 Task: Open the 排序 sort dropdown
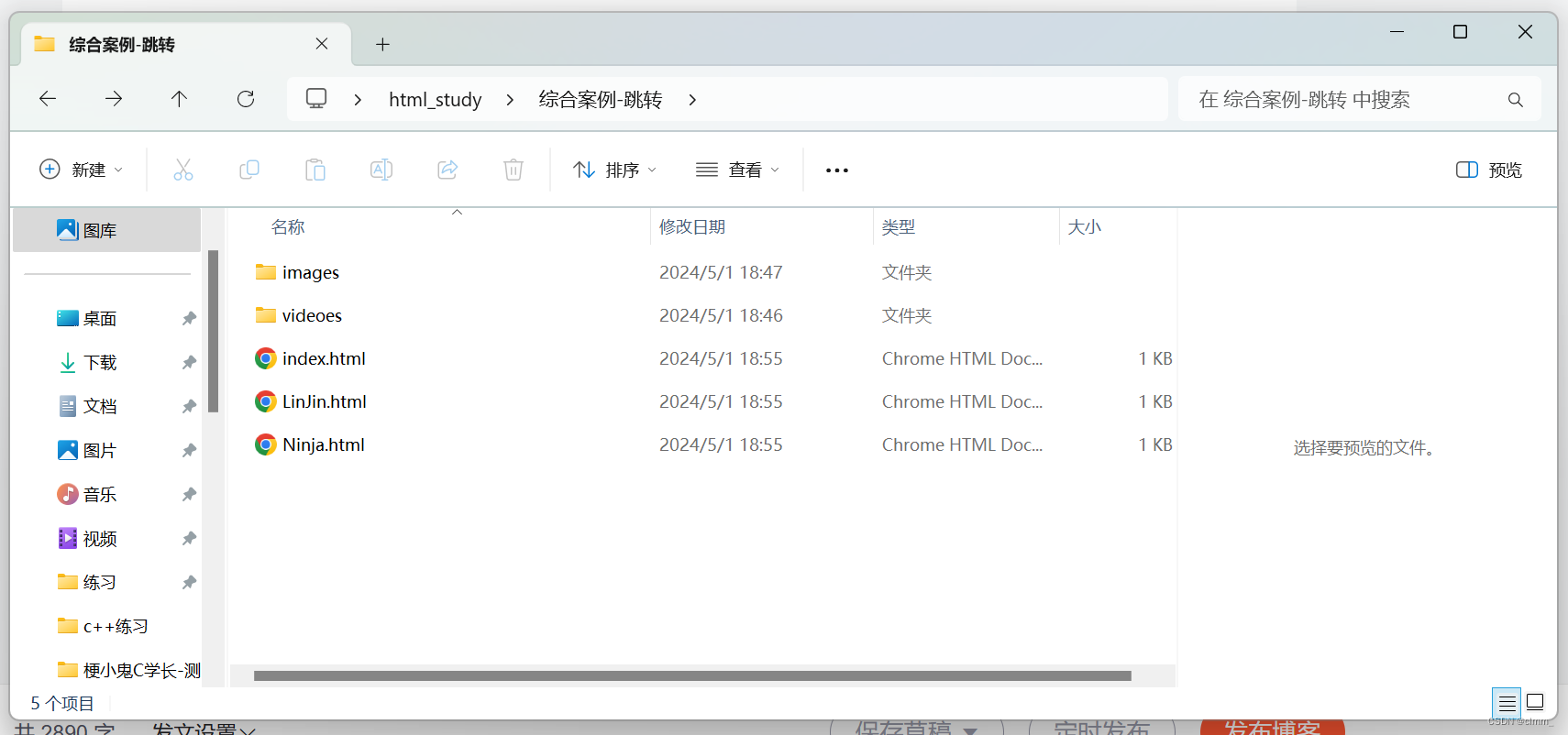[614, 170]
